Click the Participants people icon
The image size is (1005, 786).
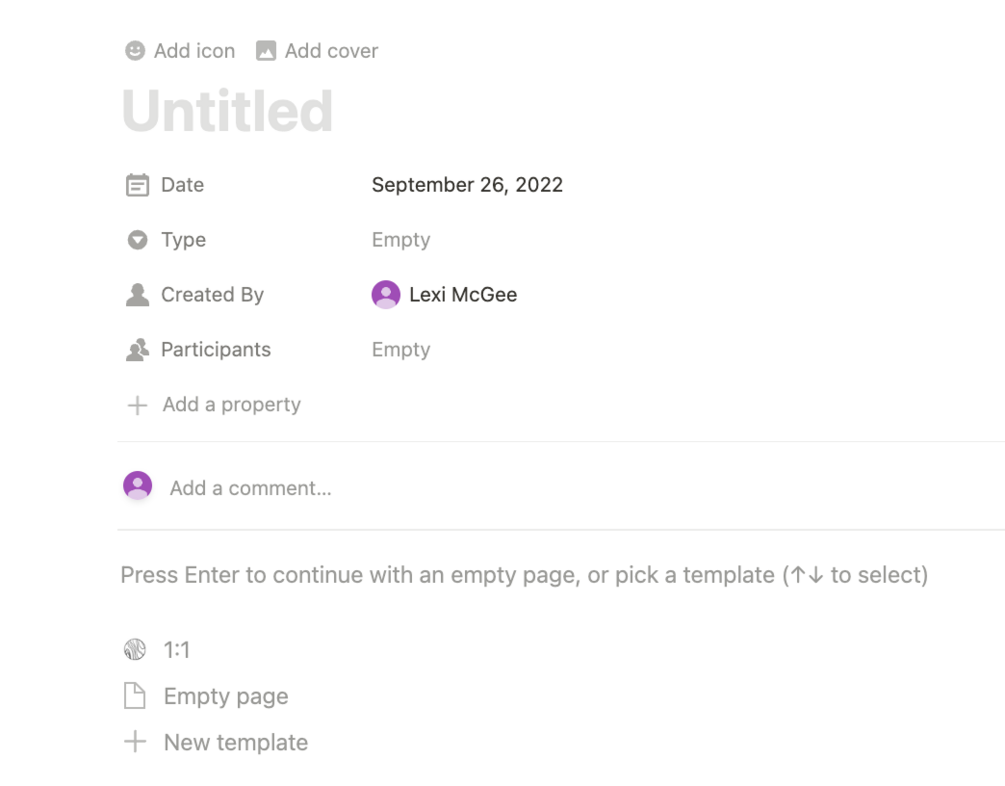coord(137,350)
